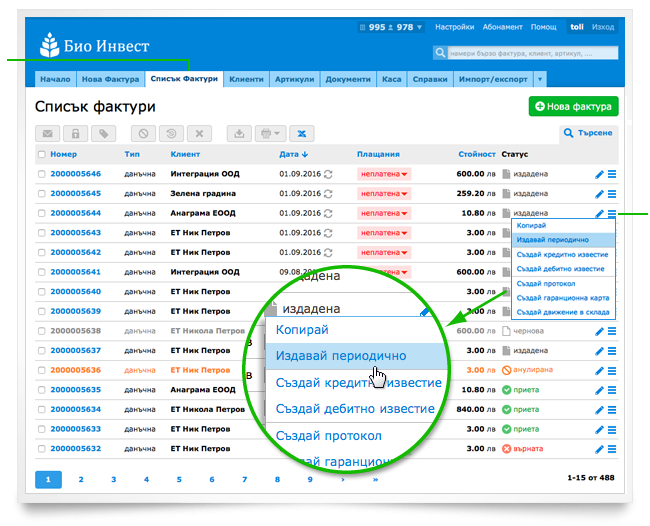650x526 pixels.
Task: Click the envelope email icon in toolbar
Action: coord(47,133)
